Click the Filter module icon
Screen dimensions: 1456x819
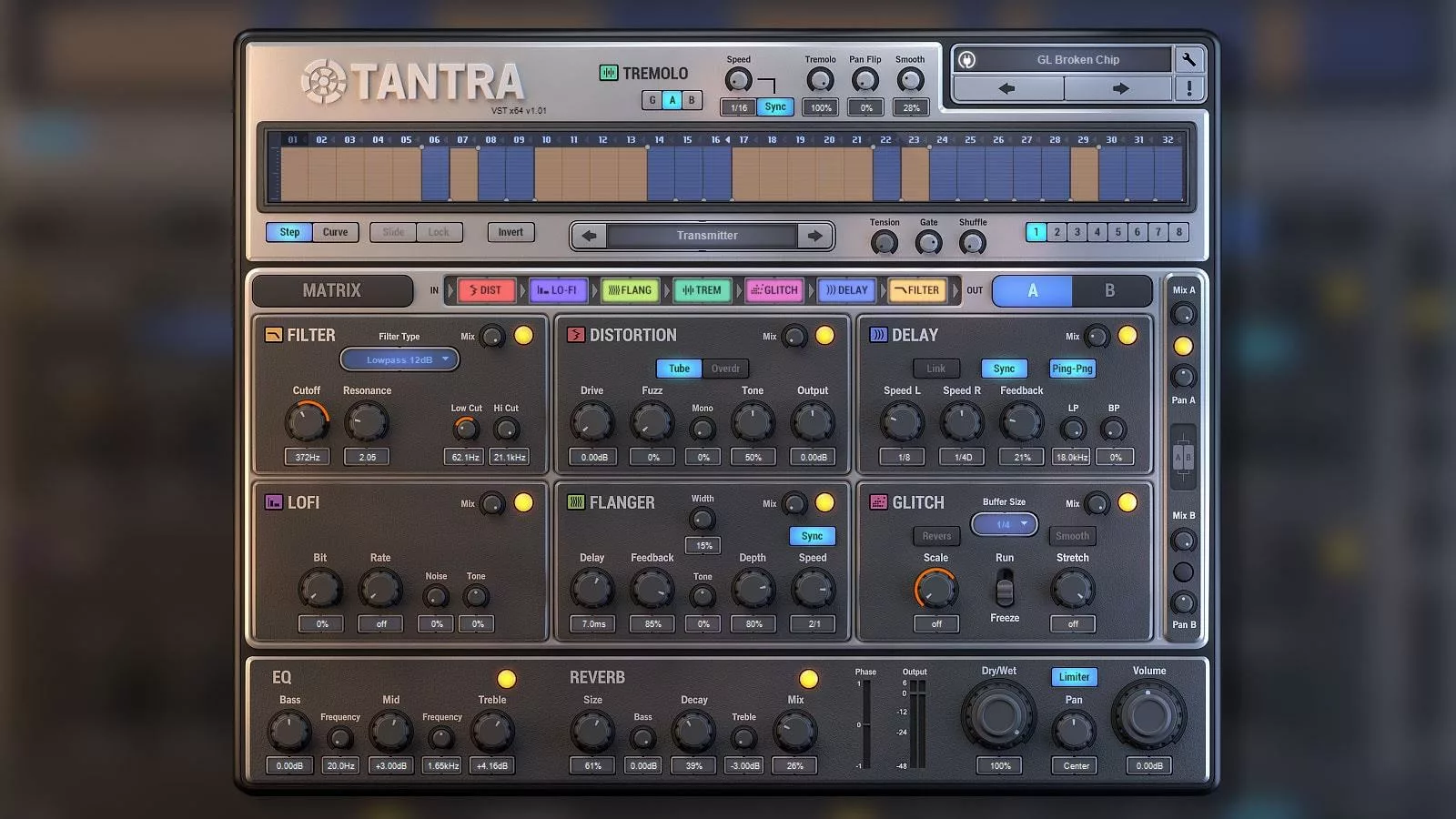tap(273, 335)
